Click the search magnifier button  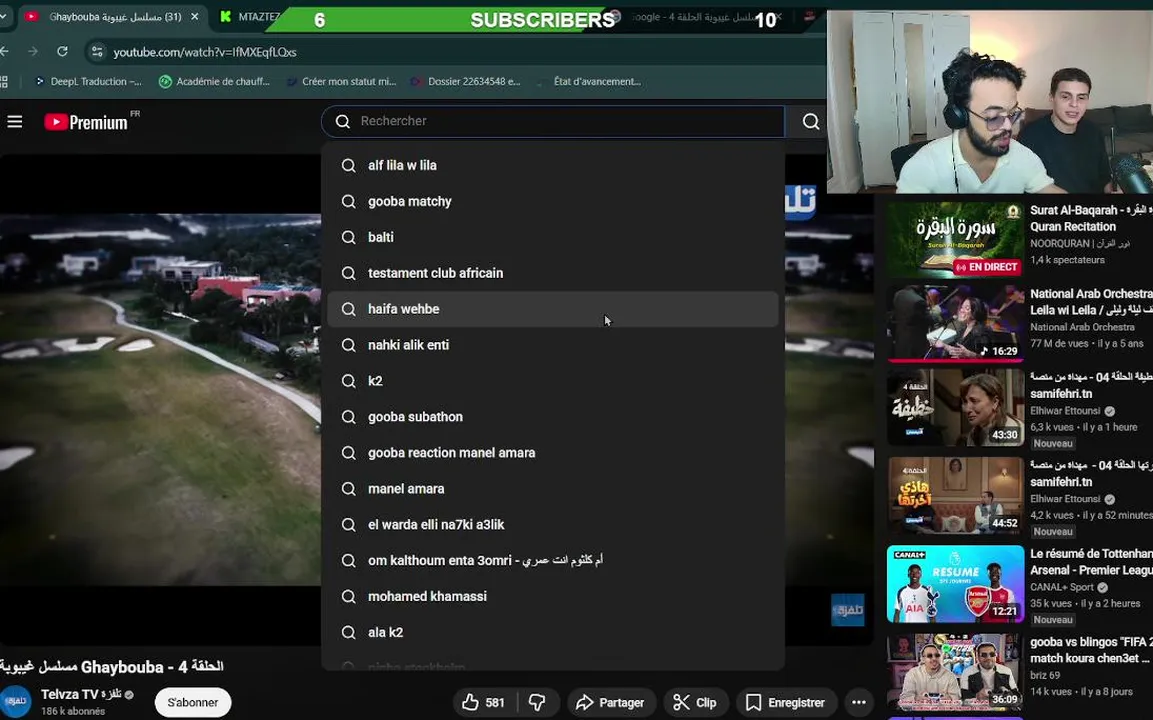pos(810,121)
